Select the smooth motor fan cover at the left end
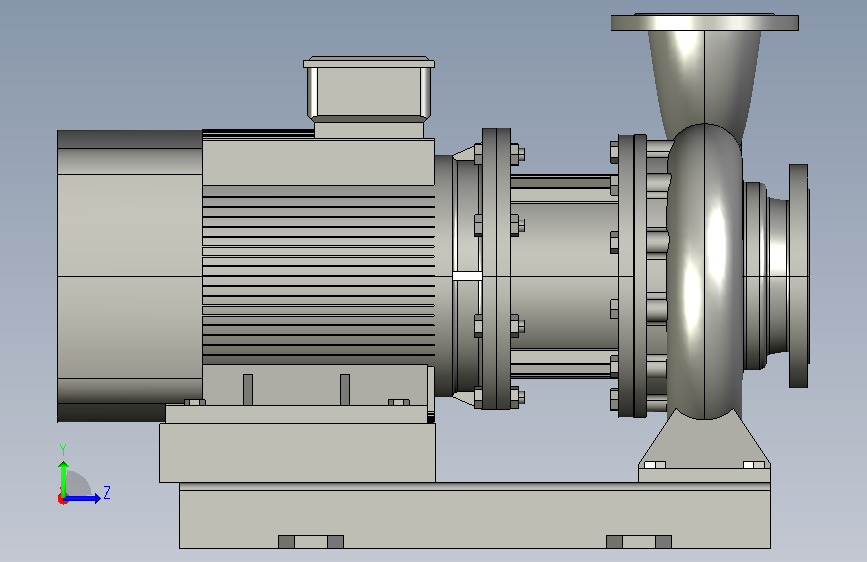Screen dimensions: 867x562 pyautogui.click(x=129, y=276)
